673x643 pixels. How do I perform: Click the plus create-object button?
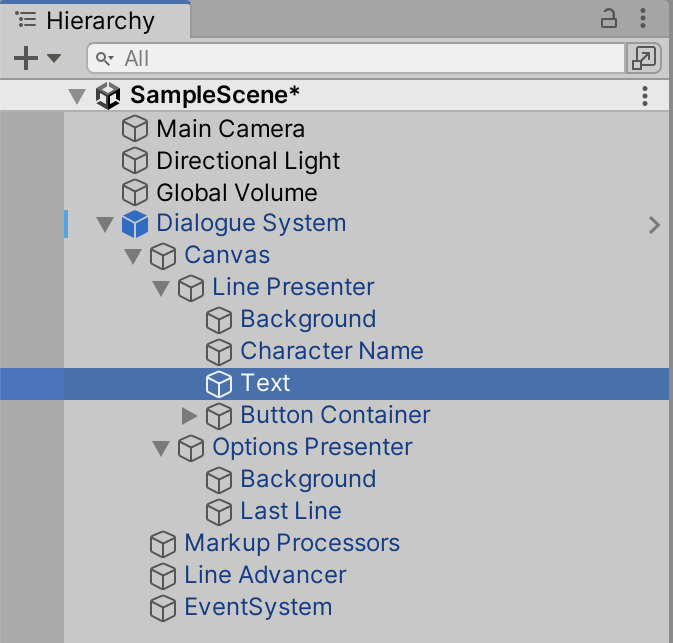pos(26,58)
